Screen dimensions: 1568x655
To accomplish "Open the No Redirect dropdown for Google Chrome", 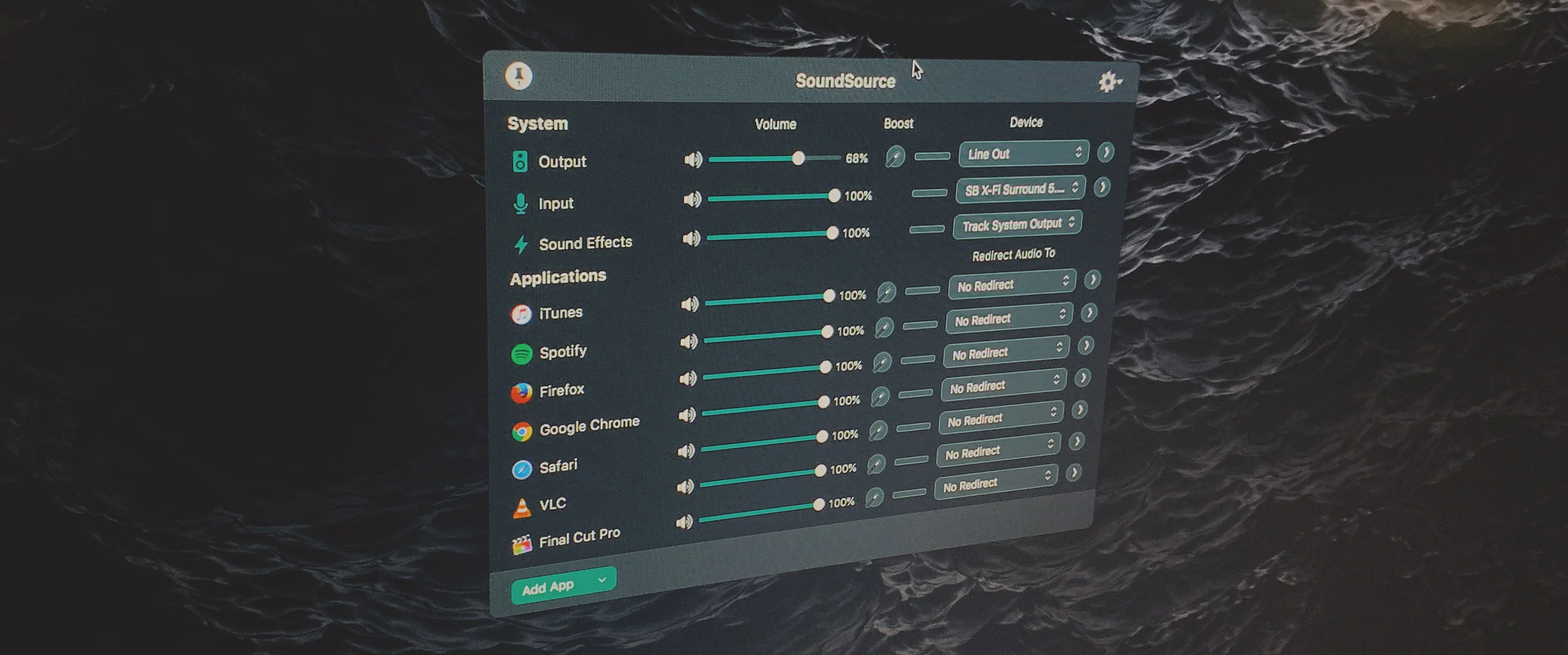I will coord(1004,385).
